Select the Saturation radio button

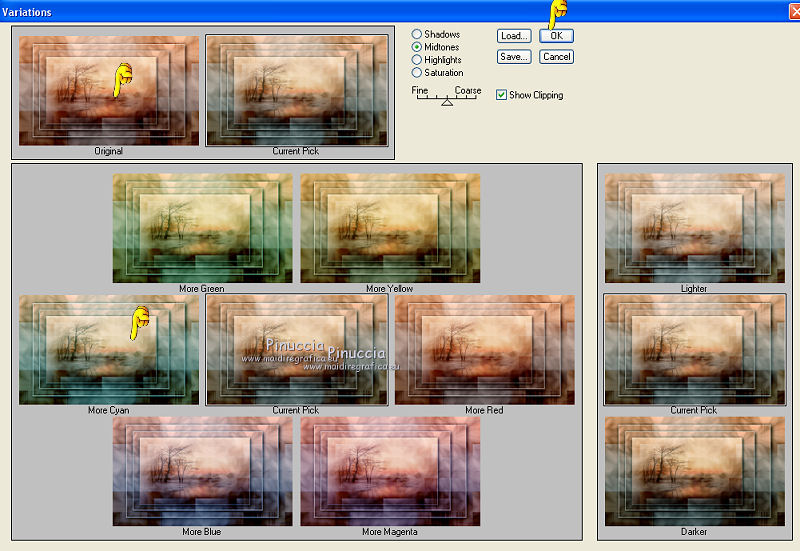[417, 72]
